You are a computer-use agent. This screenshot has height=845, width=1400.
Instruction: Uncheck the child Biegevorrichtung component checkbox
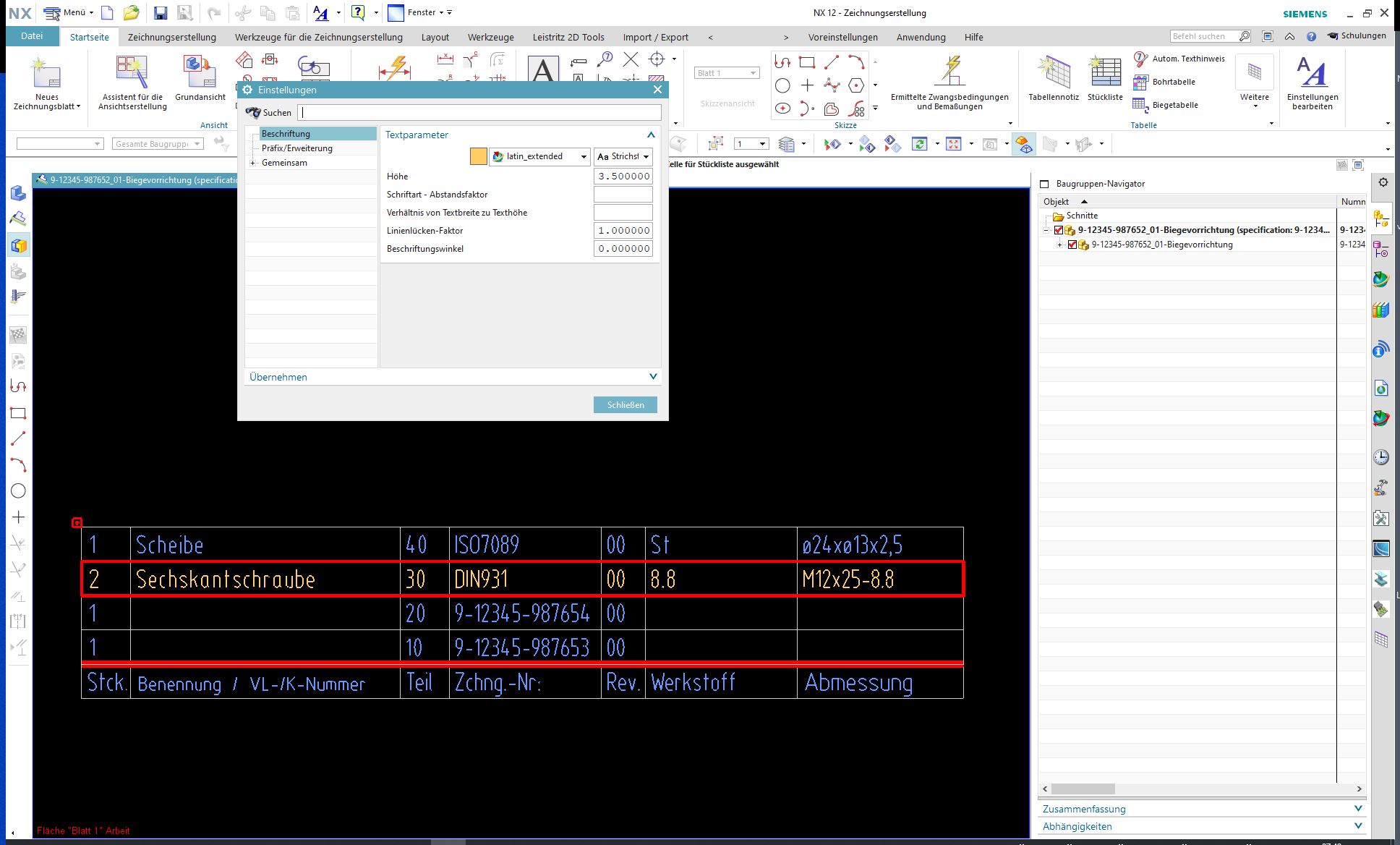coord(1072,245)
